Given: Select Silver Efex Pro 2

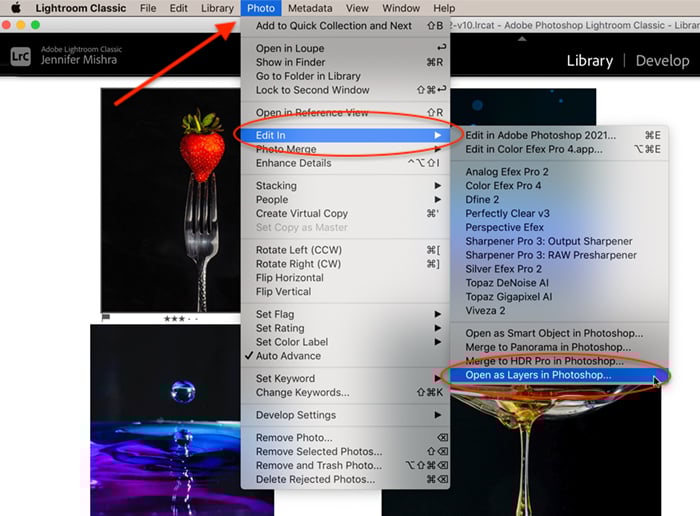Looking at the screenshot, I should tap(559, 269).
